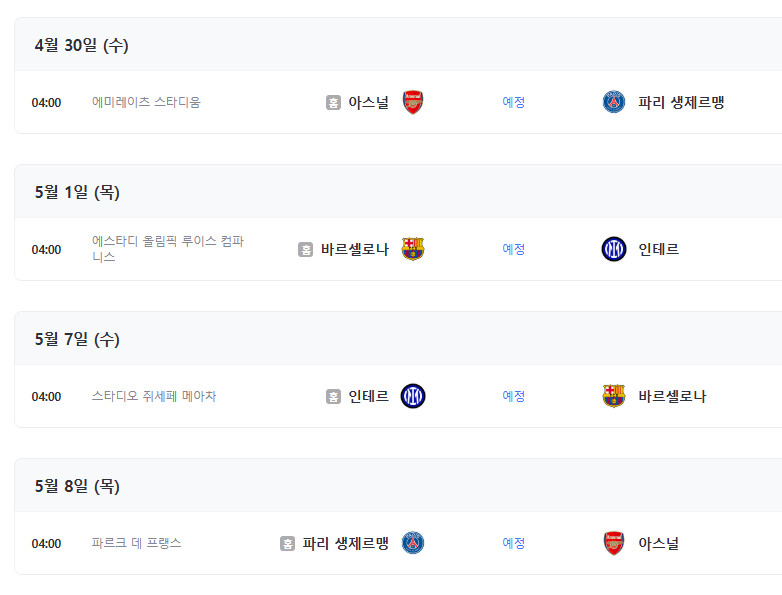The width and height of the screenshot is (782, 595).
Task: Select away team 파리 생제르맹 on April 30
Action: pyautogui.click(x=681, y=102)
